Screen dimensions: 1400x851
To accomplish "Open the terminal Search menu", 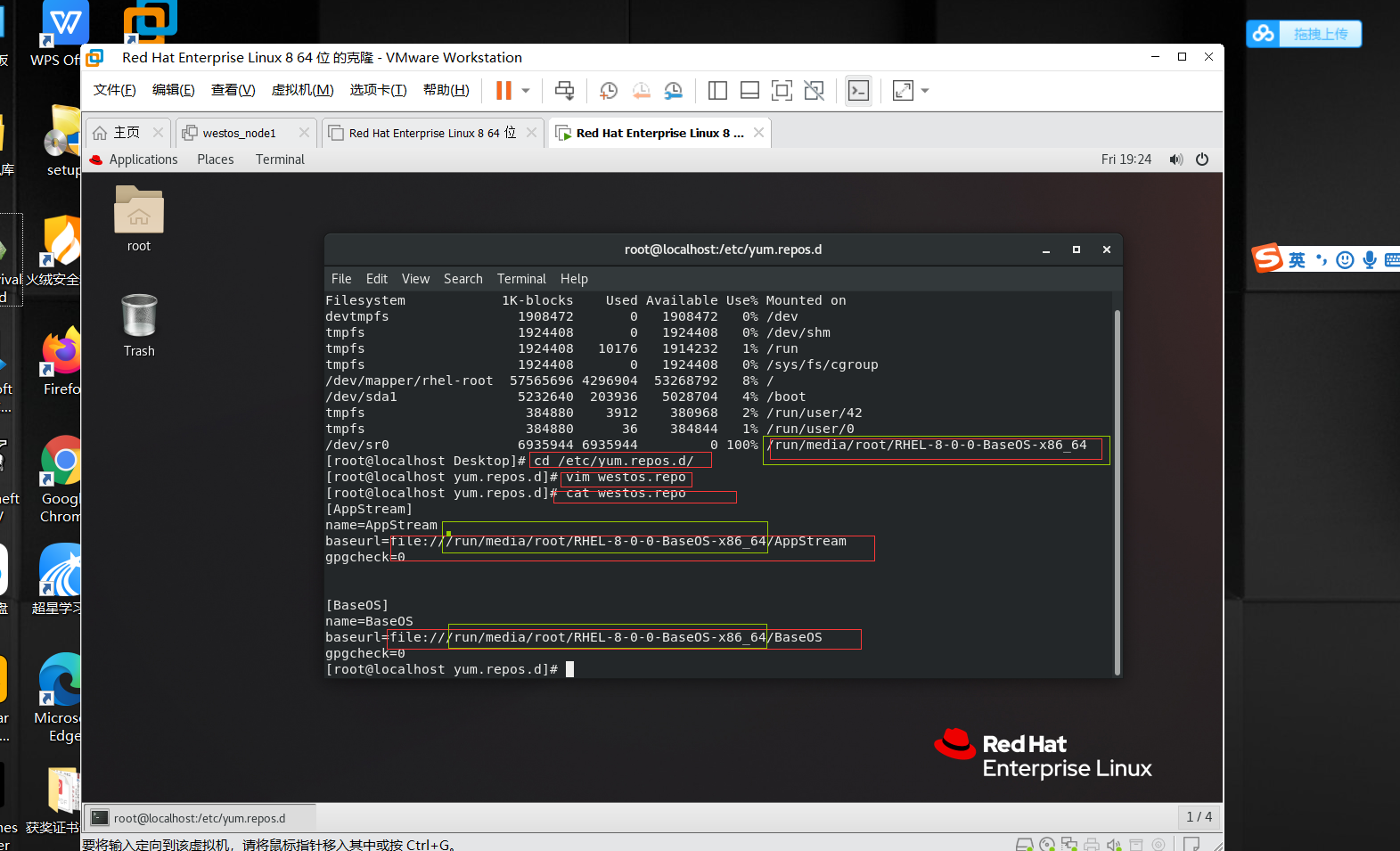I will [x=463, y=279].
